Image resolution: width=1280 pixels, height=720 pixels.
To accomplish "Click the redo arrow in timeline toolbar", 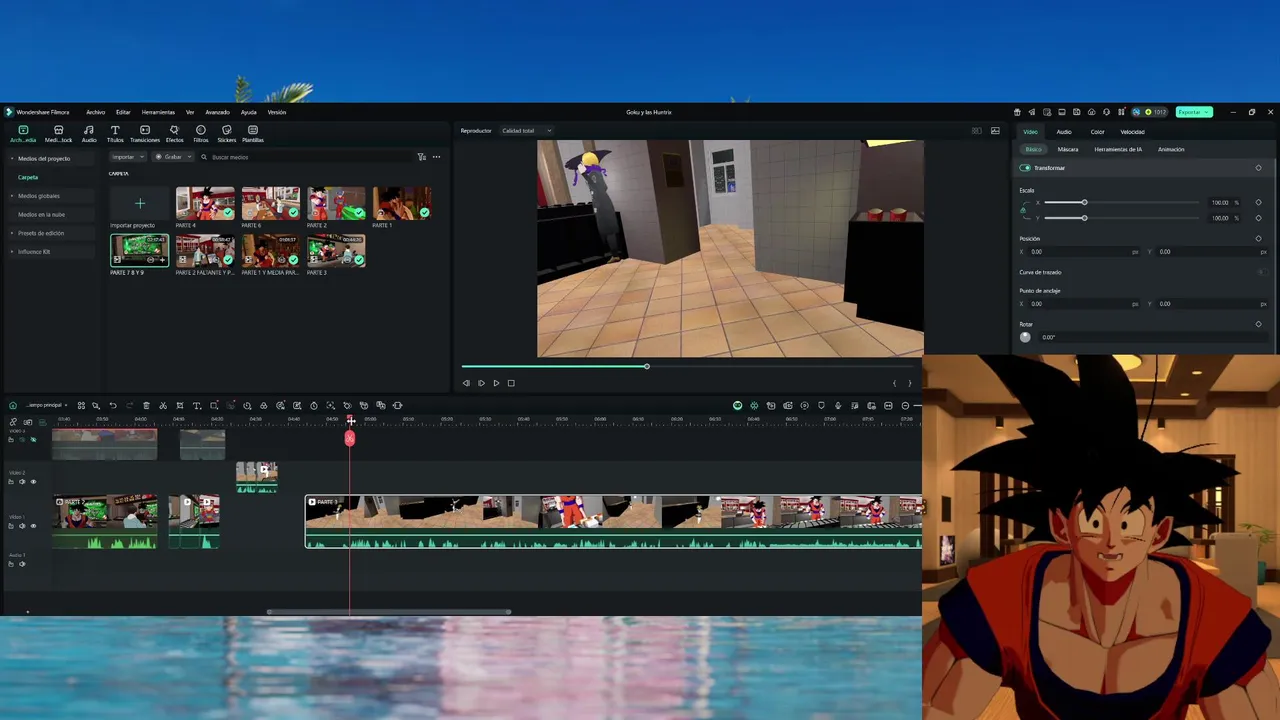I will (x=129, y=405).
